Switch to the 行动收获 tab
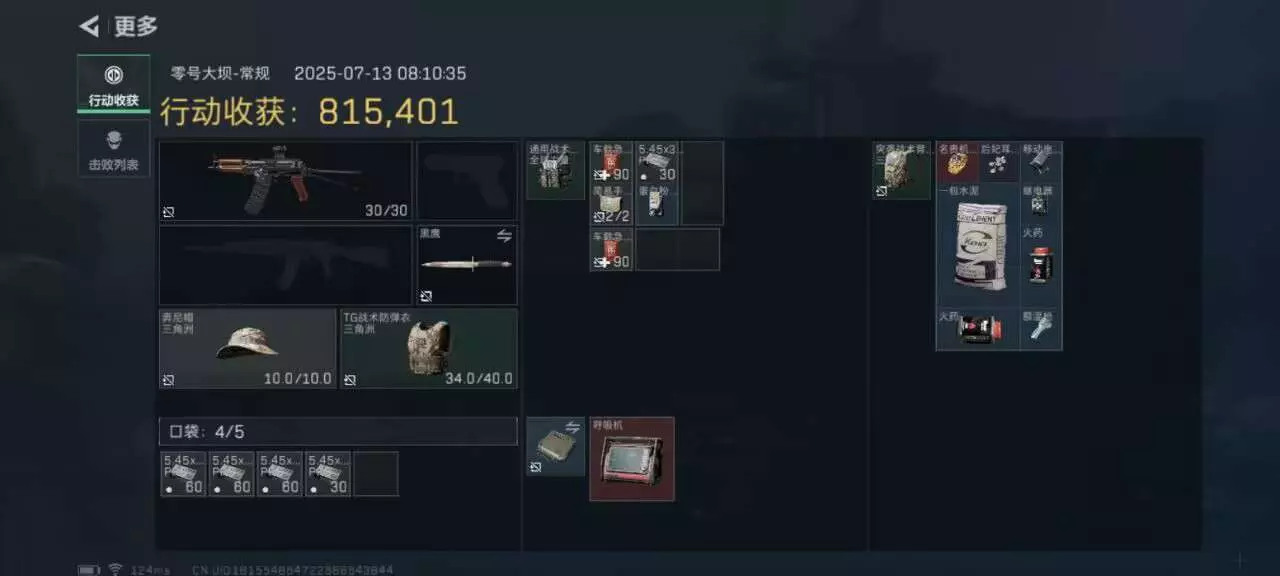 click(113, 84)
